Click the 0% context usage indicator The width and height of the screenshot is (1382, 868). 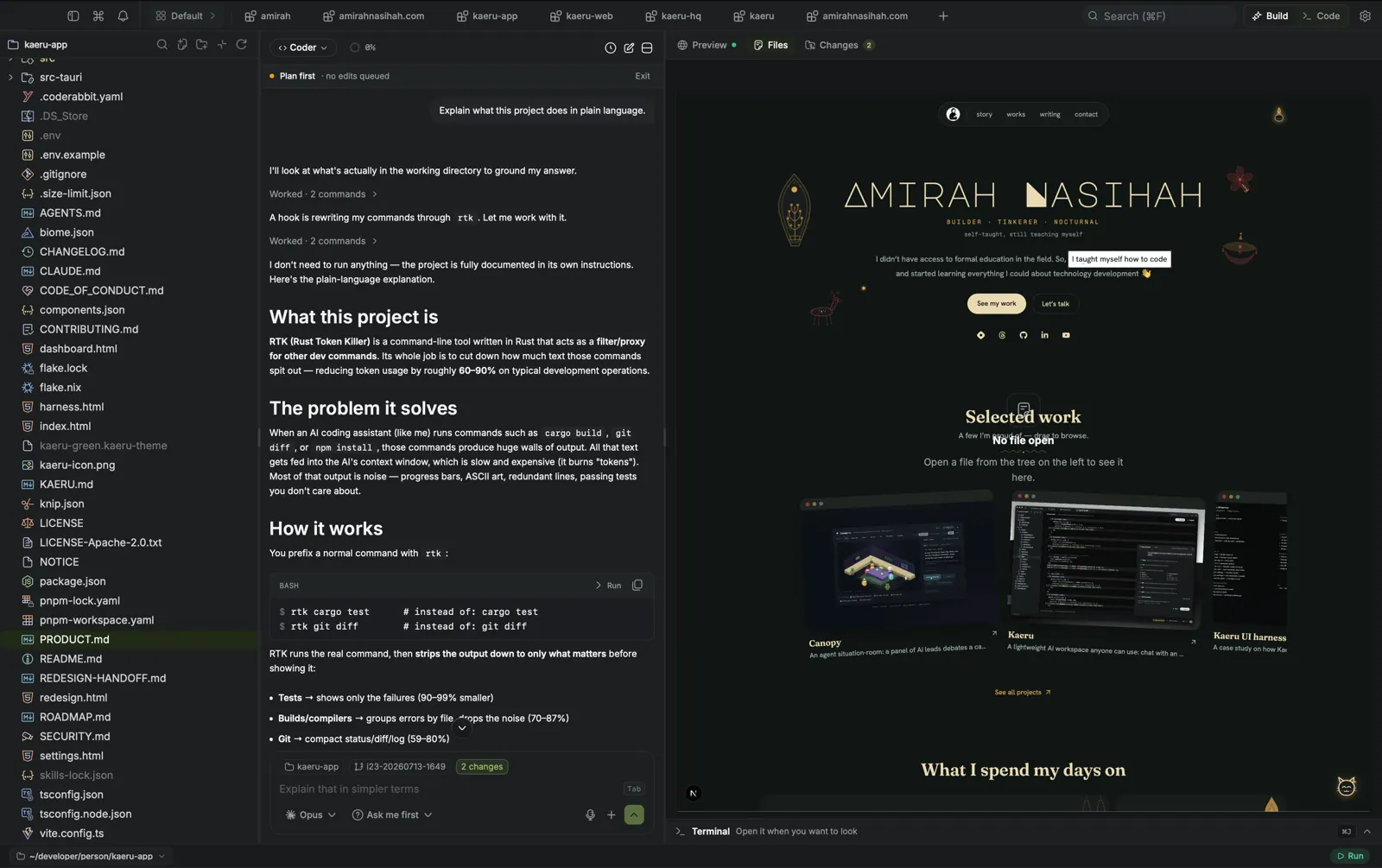363,48
